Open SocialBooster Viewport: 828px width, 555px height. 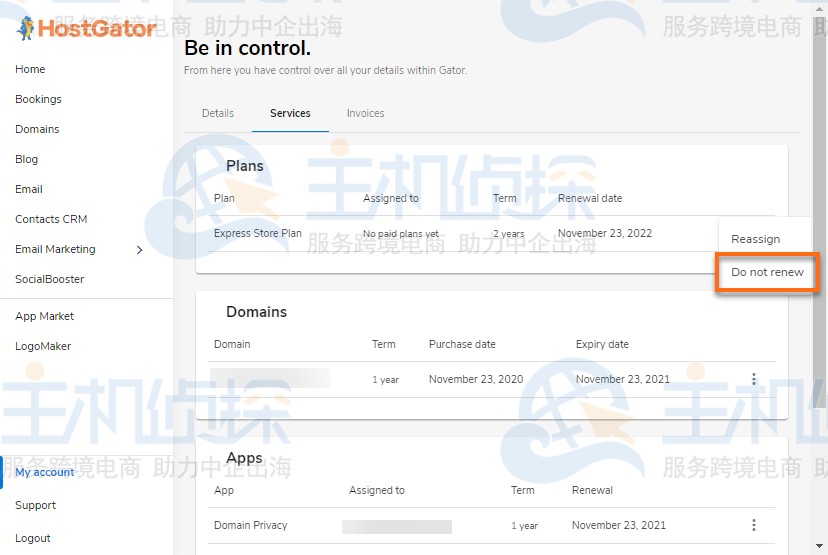tap(50, 279)
